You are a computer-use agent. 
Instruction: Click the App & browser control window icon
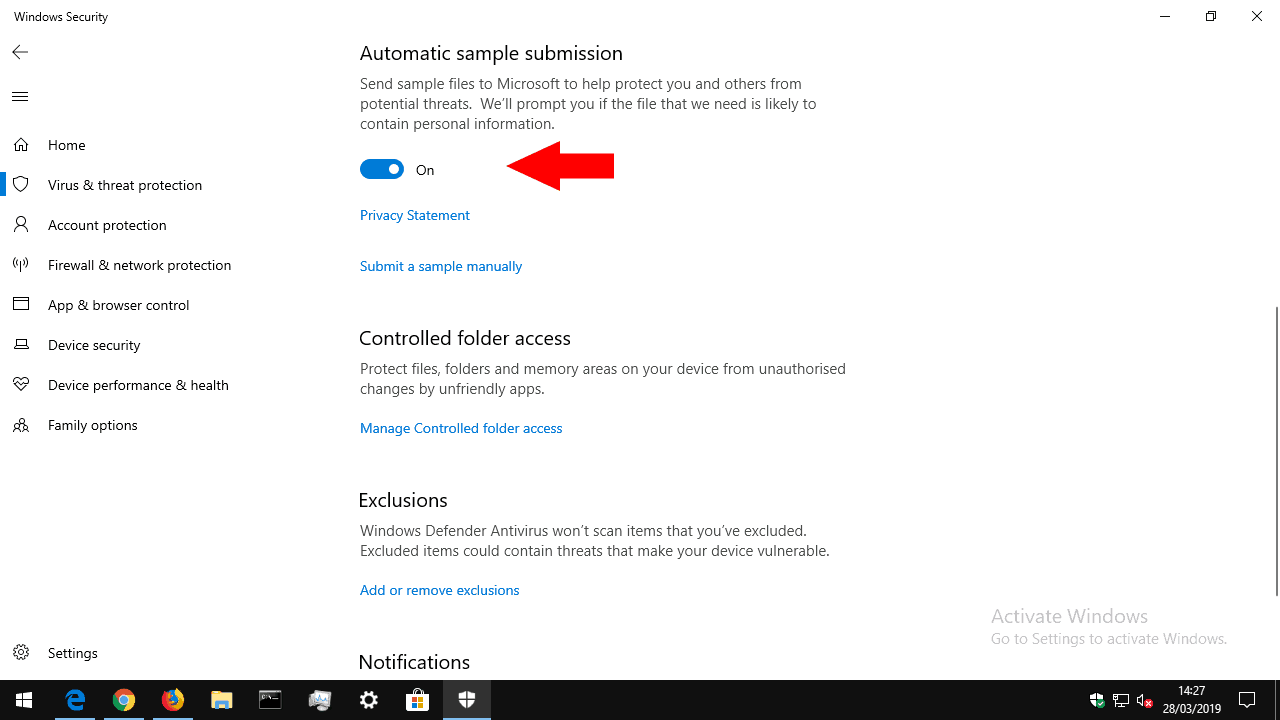(20, 305)
